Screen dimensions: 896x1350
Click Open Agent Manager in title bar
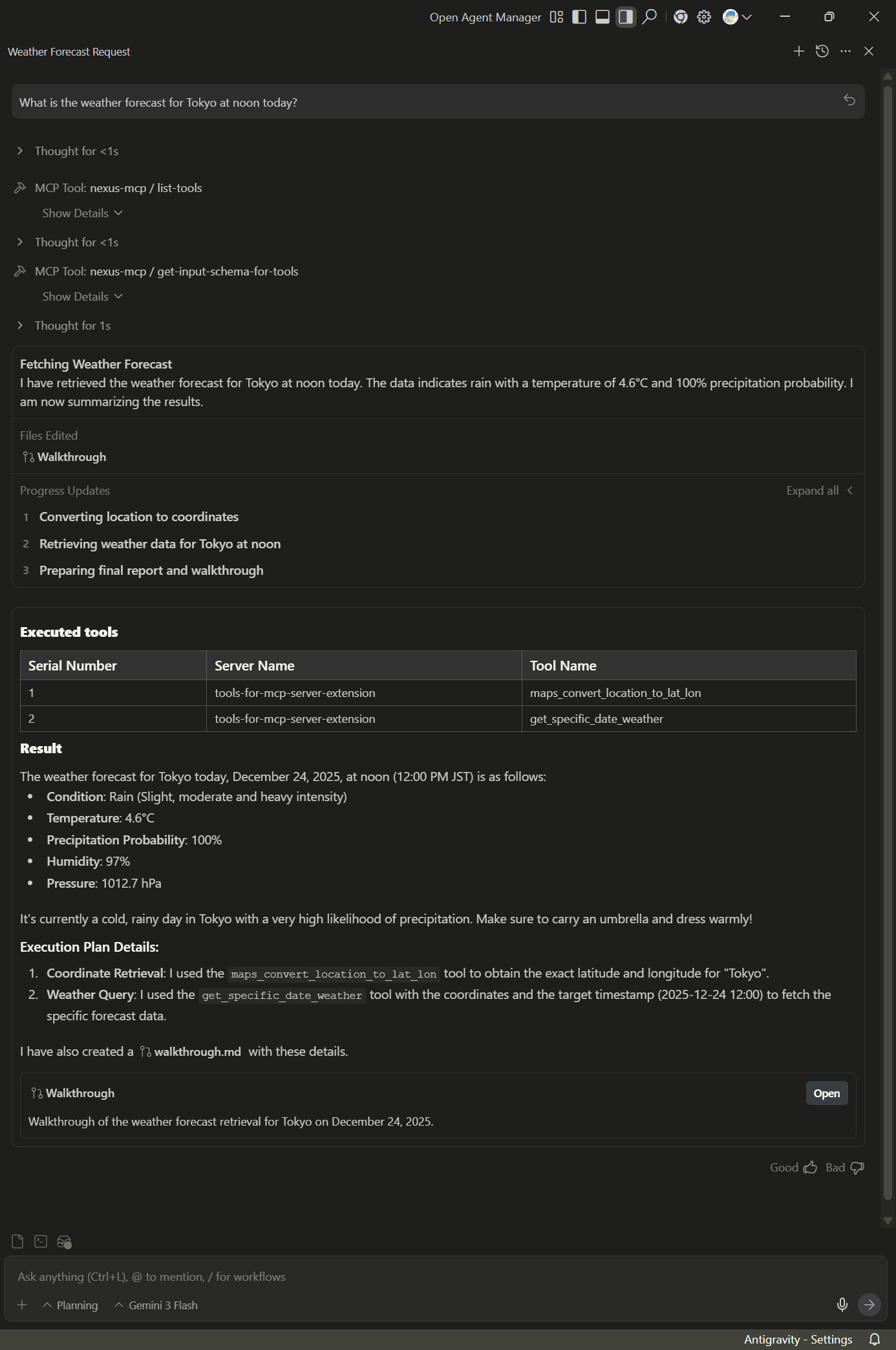coord(485,17)
